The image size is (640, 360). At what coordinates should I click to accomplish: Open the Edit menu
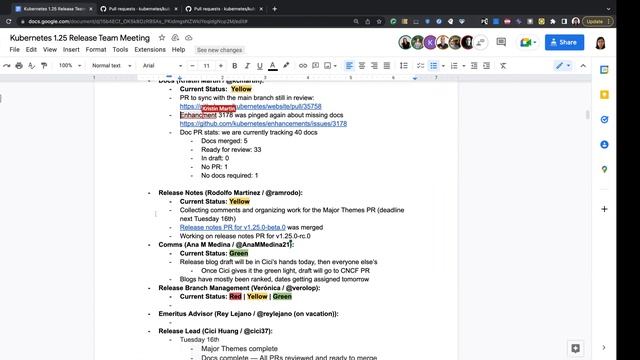point(31,50)
